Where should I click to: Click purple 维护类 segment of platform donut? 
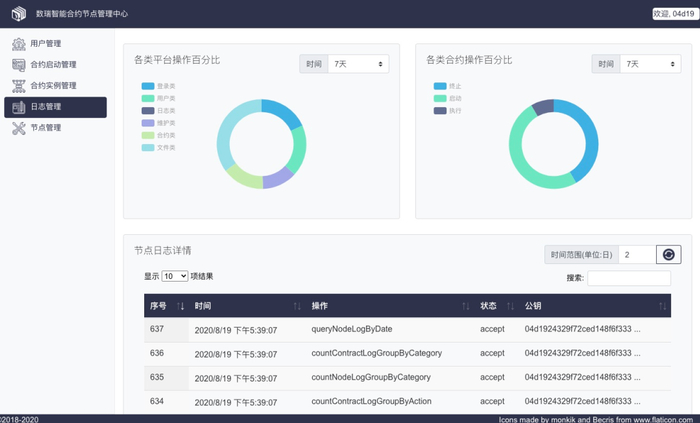(278, 178)
